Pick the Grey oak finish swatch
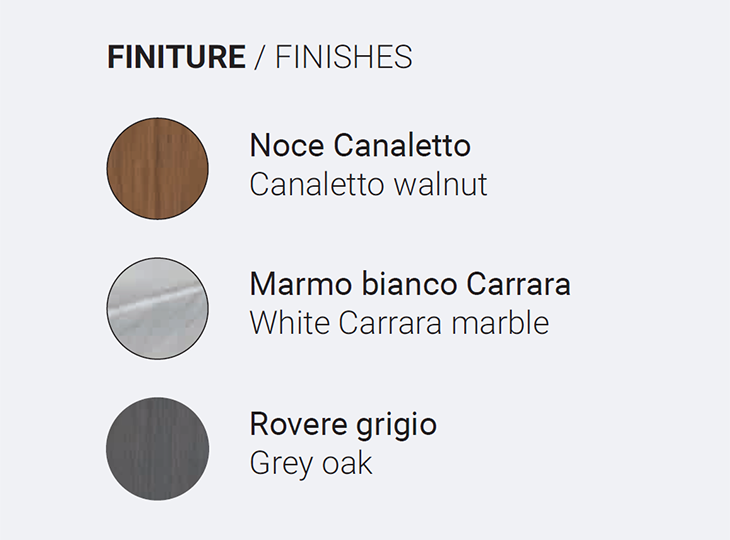 tap(157, 449)
